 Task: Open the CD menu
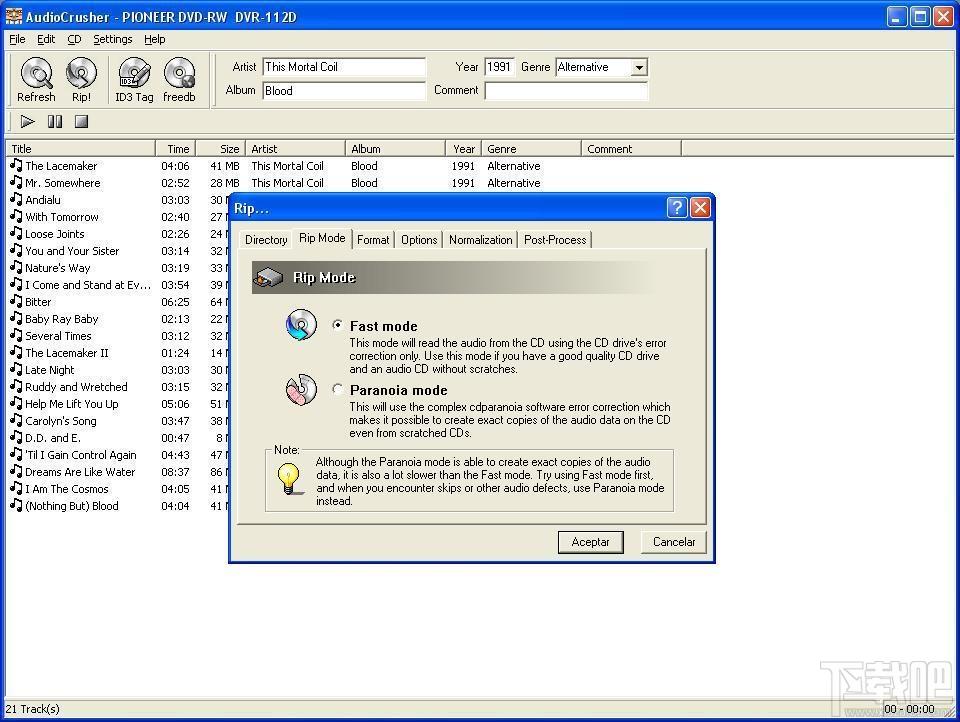click(74, 39)
